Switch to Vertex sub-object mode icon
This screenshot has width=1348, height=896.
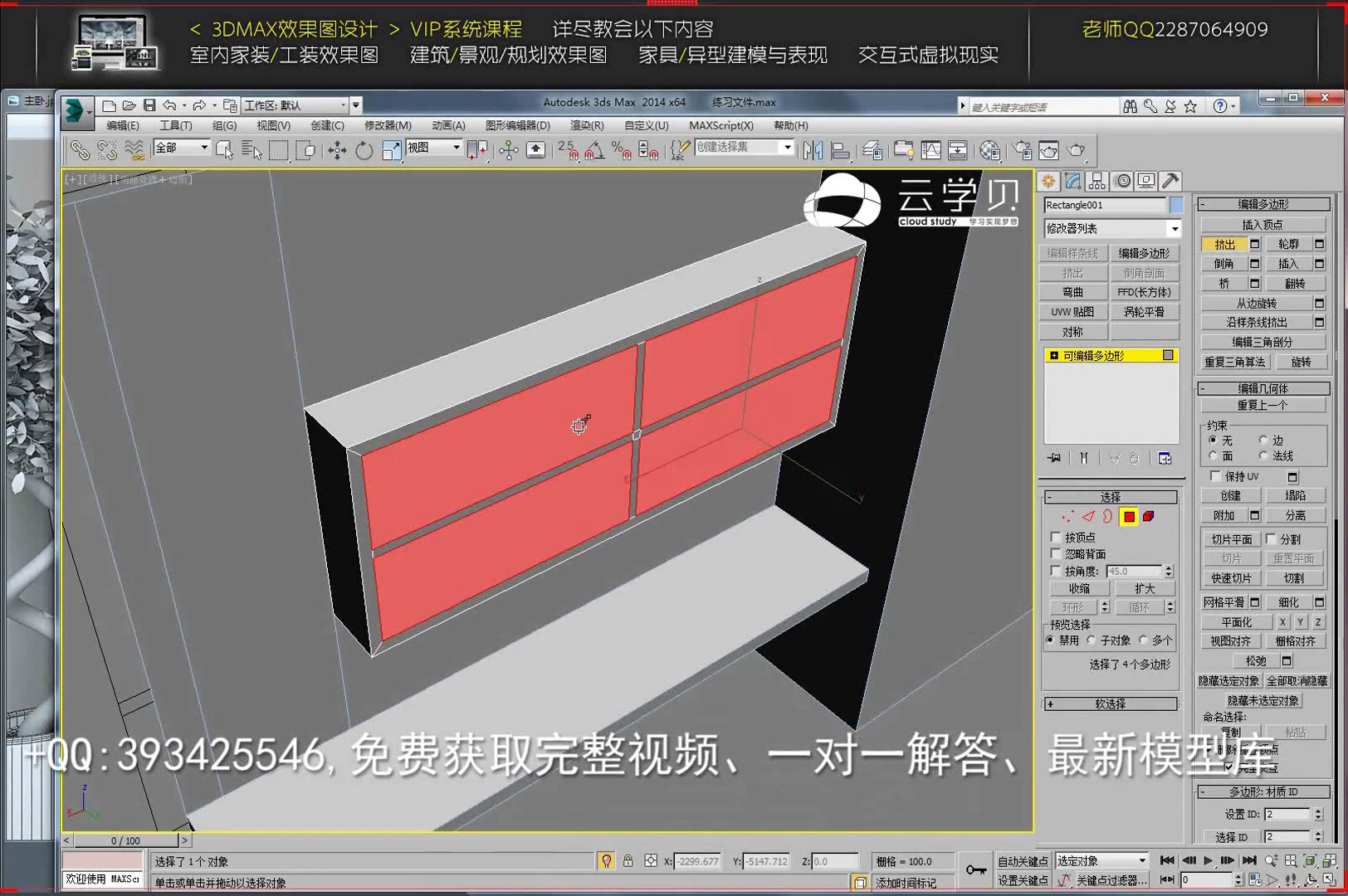(x=1067, y=516)
